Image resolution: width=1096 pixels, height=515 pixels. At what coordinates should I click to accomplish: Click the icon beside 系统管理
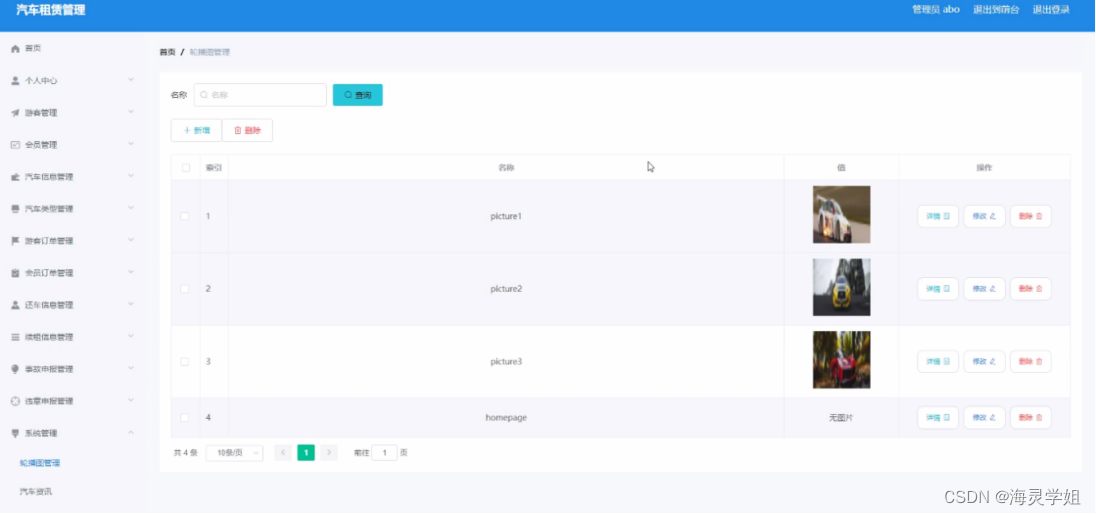coord(15,433)
